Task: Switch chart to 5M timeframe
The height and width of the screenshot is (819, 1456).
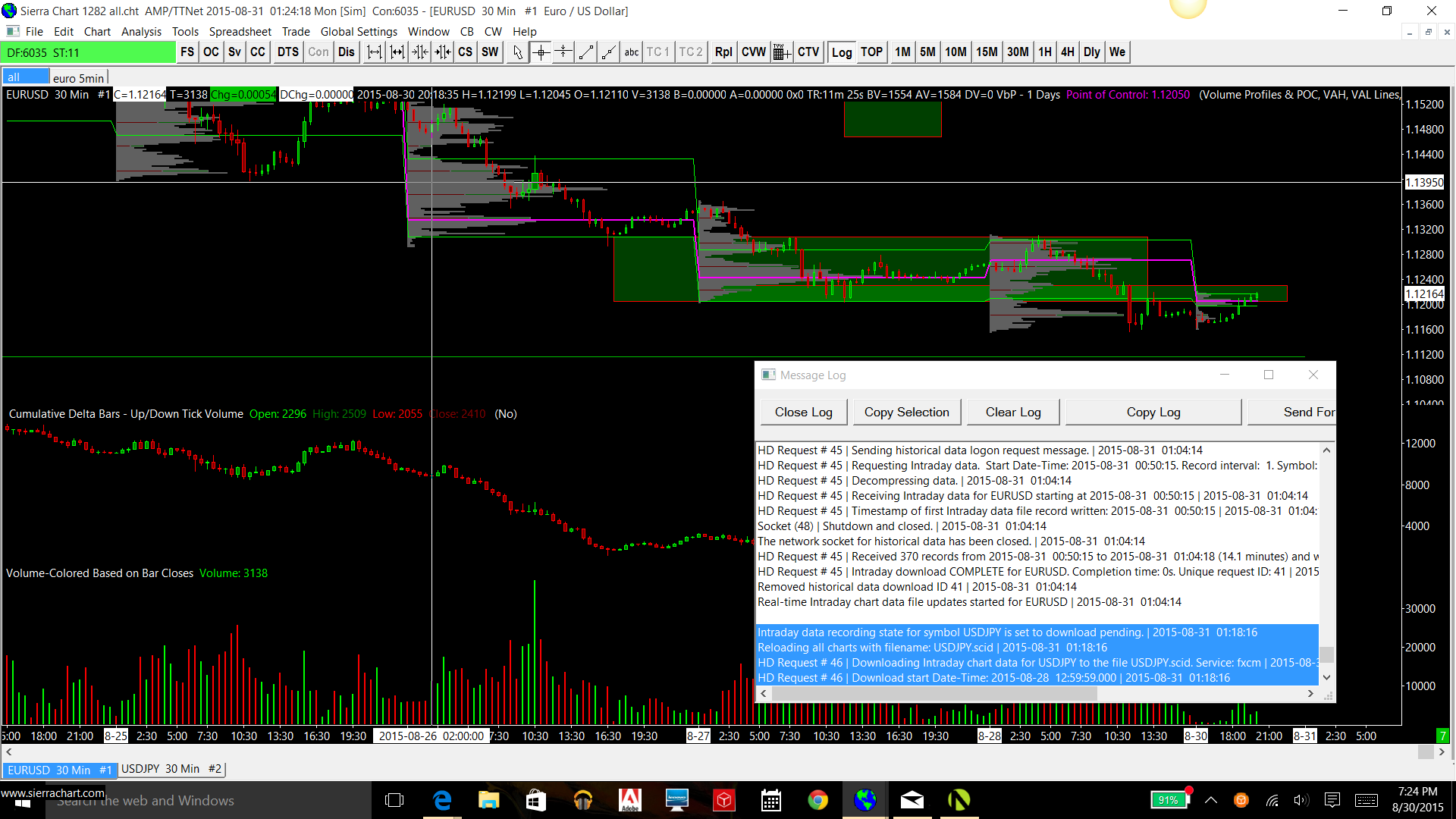Action: click(927, 52)
